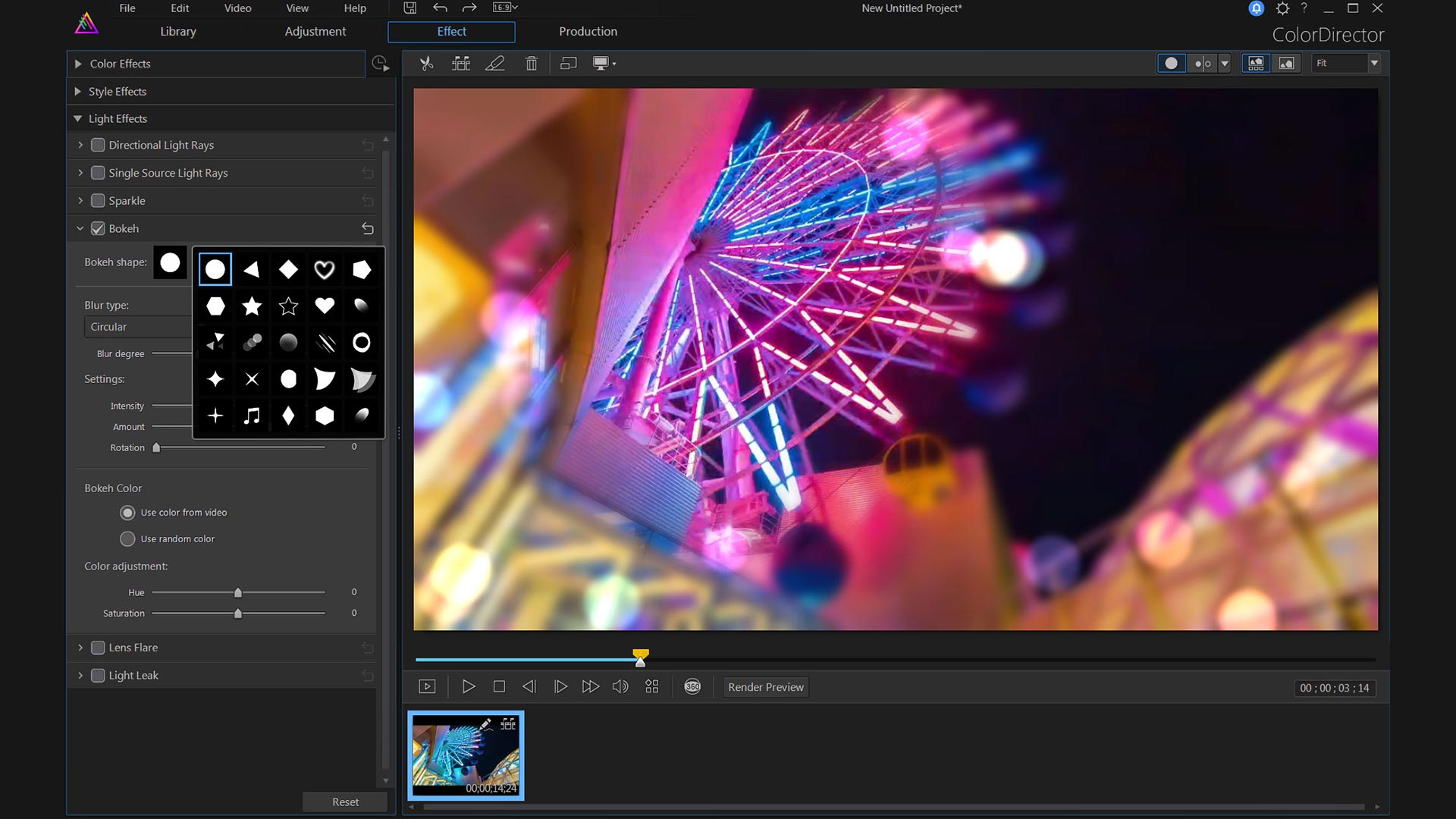Uncheck the Bokeh effect checkbox

[x=98, y=228]
